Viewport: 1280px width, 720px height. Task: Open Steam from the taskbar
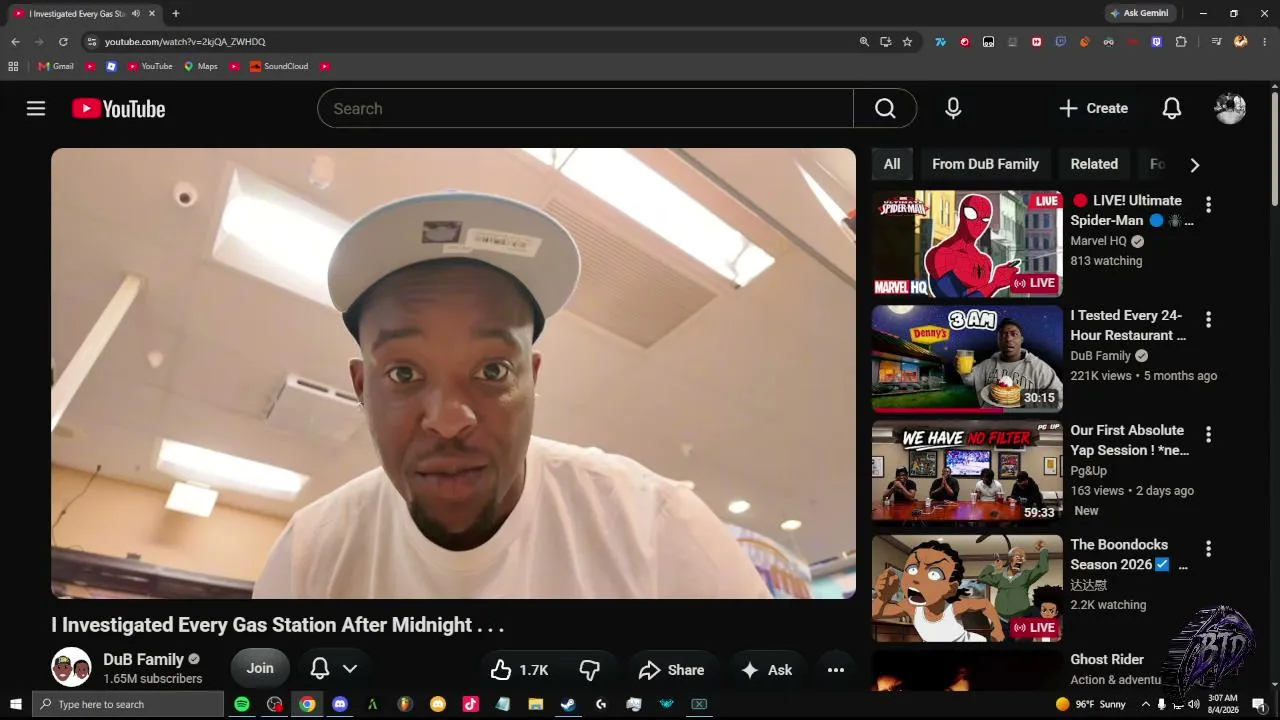coord(568,704)
